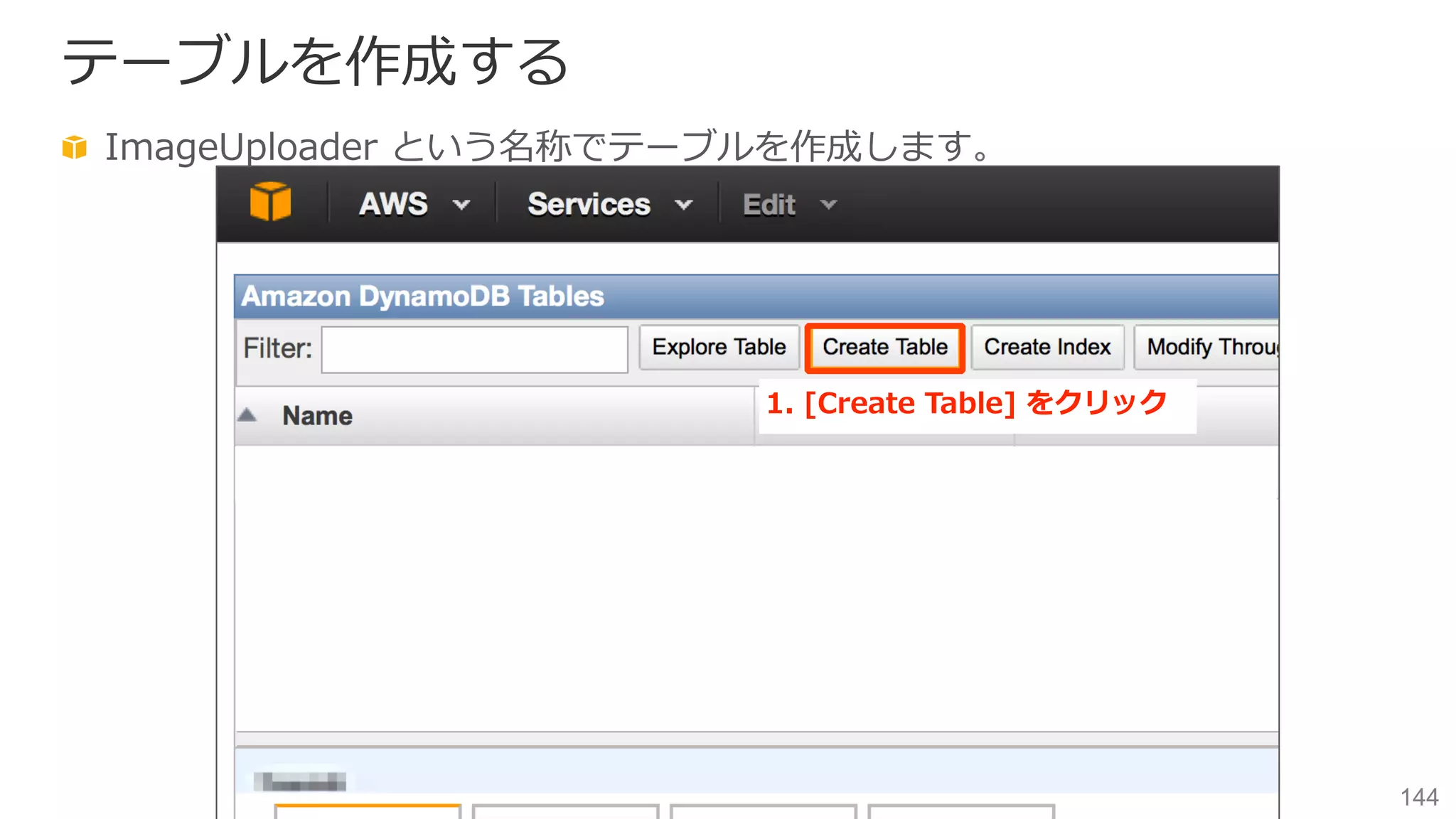This screenshot has width=1456, height=819.
Task: Select the orange-highlighted first bottom tab
Action: tap(368, 811)
